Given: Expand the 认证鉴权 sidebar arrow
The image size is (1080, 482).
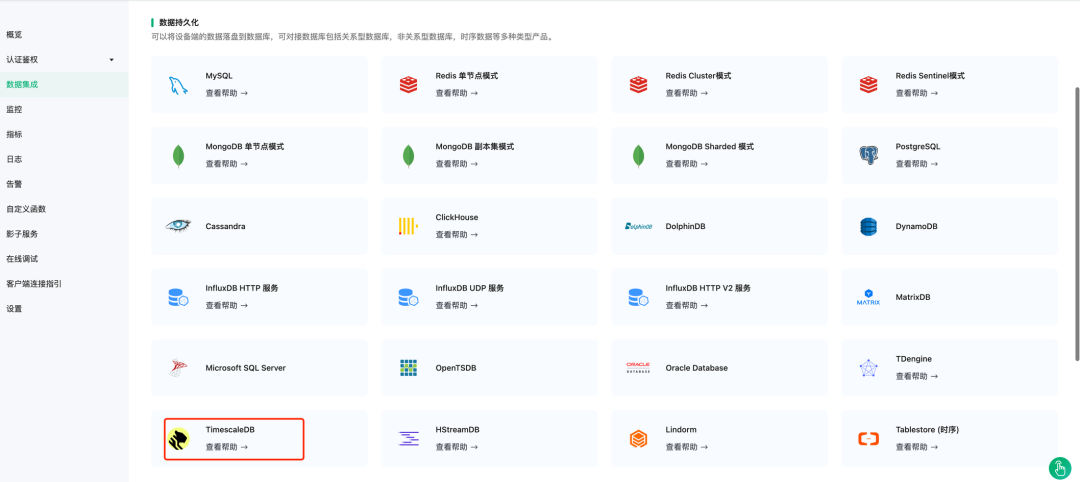Looking at the screenshot, I should click(112, 60).
